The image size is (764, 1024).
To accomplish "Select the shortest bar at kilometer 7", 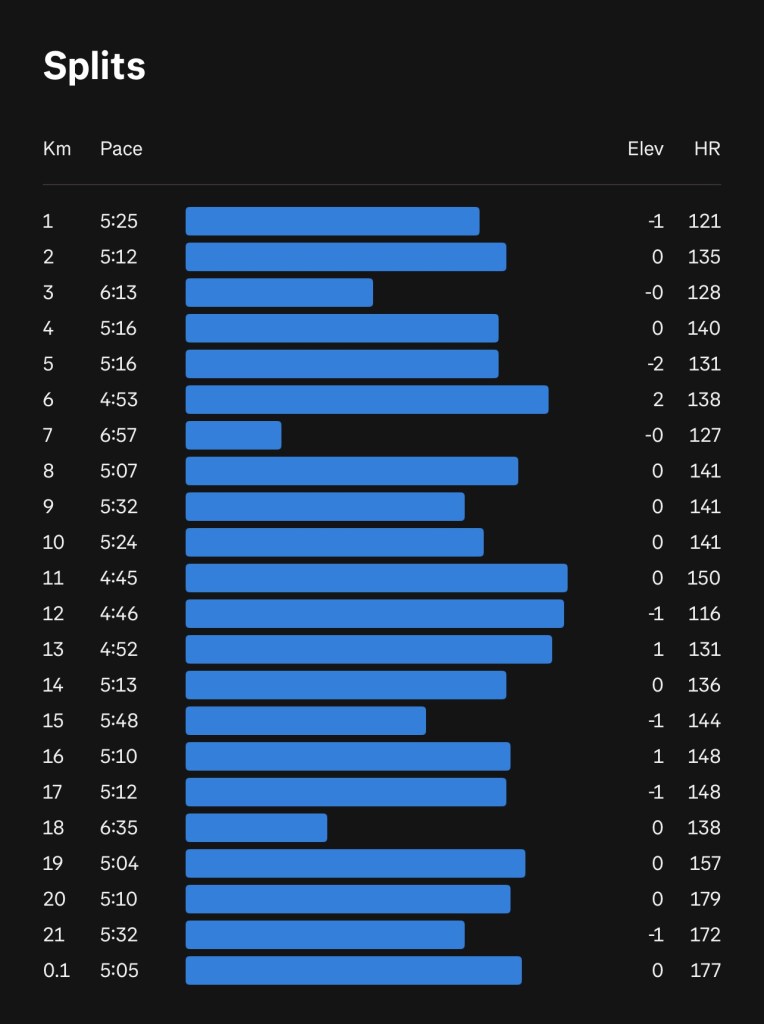I will 233,435.
